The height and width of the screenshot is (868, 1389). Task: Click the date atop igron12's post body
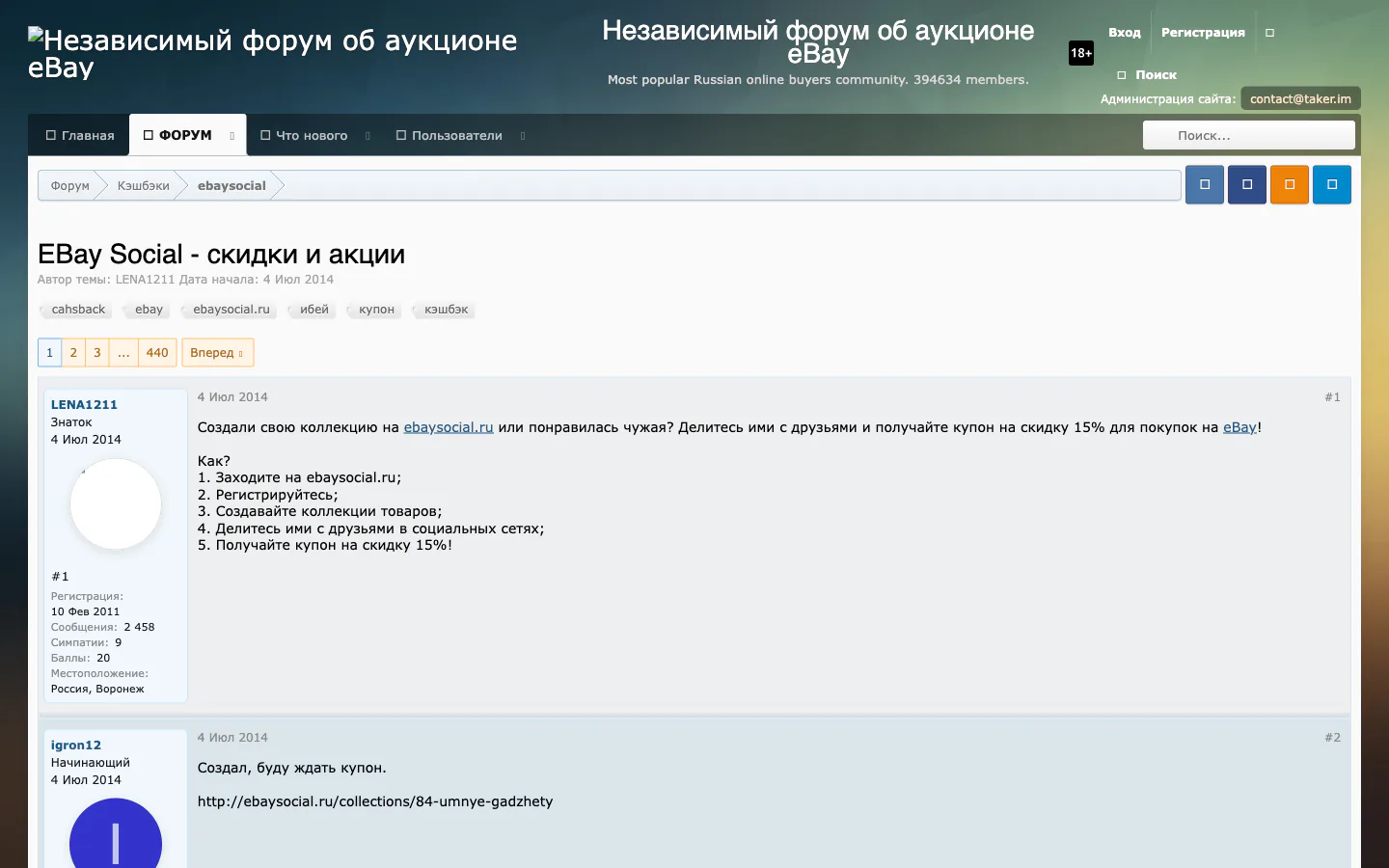tap(232, 738)
